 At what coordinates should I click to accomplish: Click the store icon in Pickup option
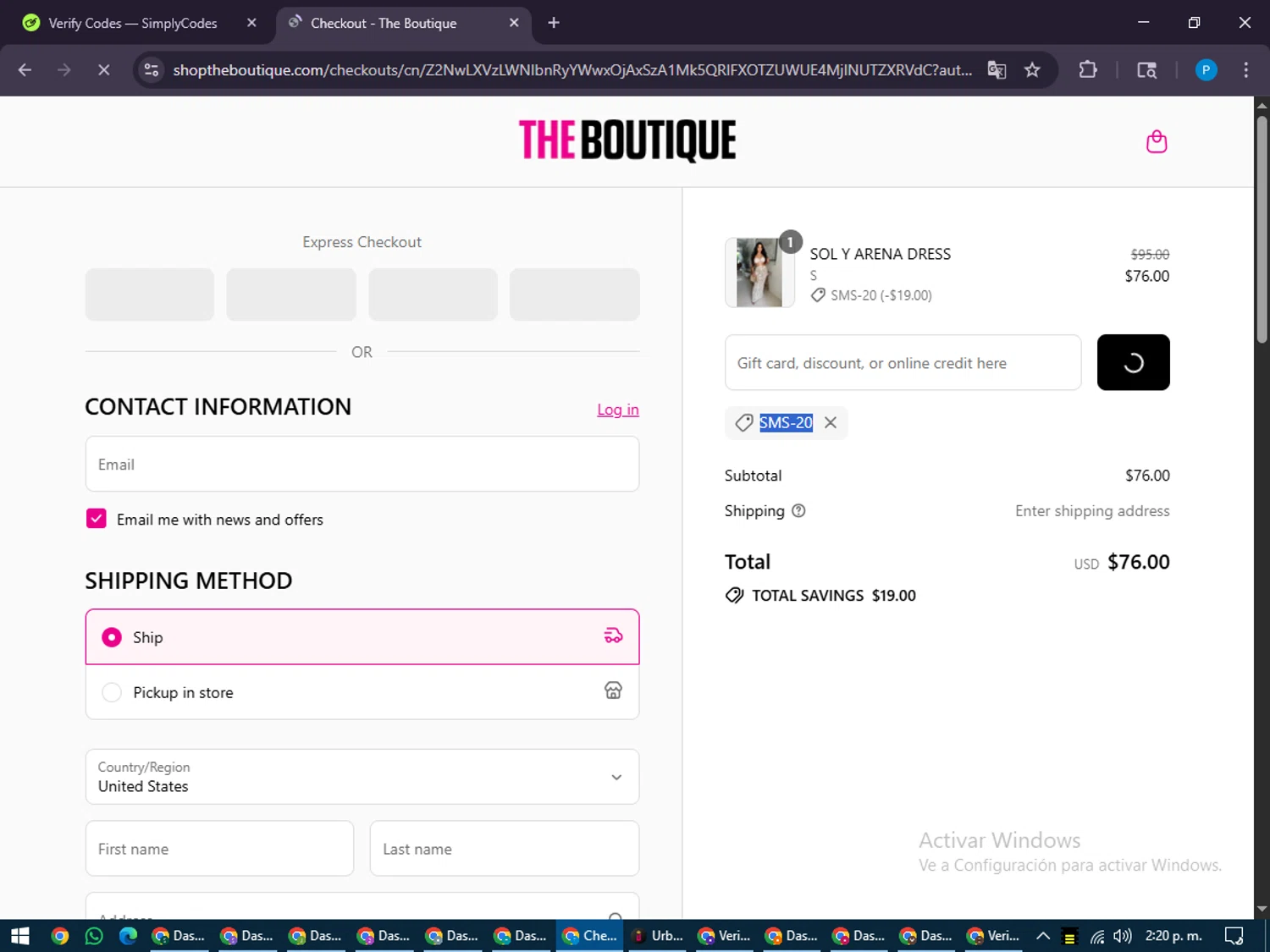pyautogui.click(x=613, y=691)
